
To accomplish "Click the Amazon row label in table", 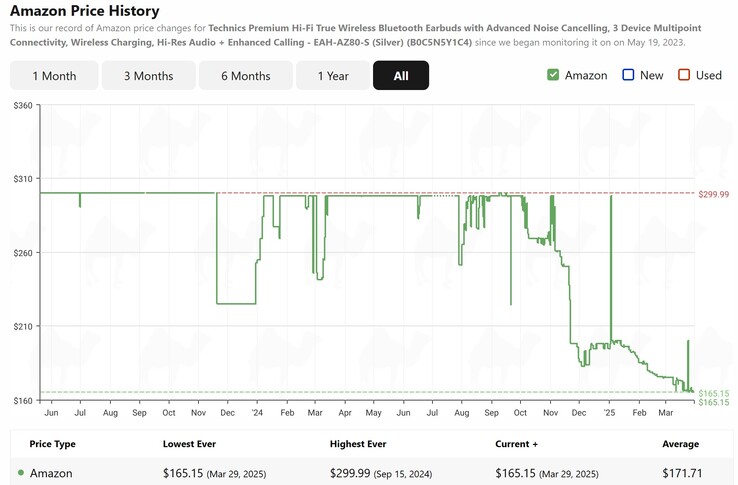I will [51, 473].
